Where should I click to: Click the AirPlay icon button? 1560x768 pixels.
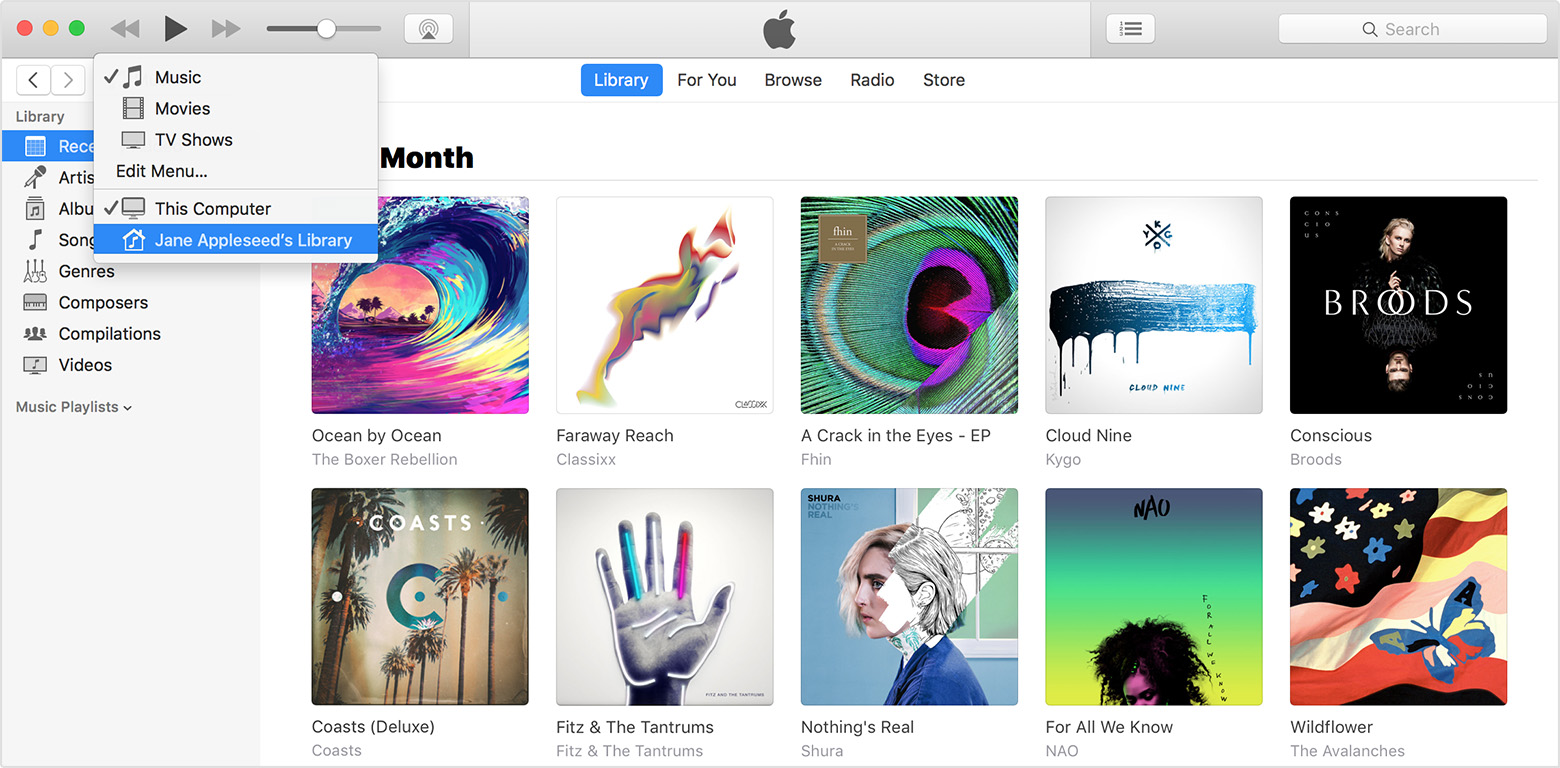[428, 29]
